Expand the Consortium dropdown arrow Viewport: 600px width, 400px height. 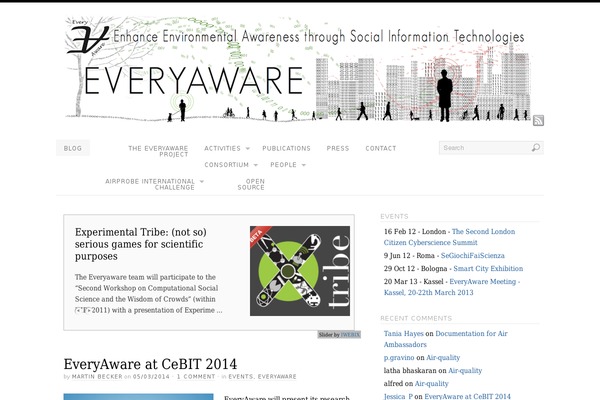[256, 165]
